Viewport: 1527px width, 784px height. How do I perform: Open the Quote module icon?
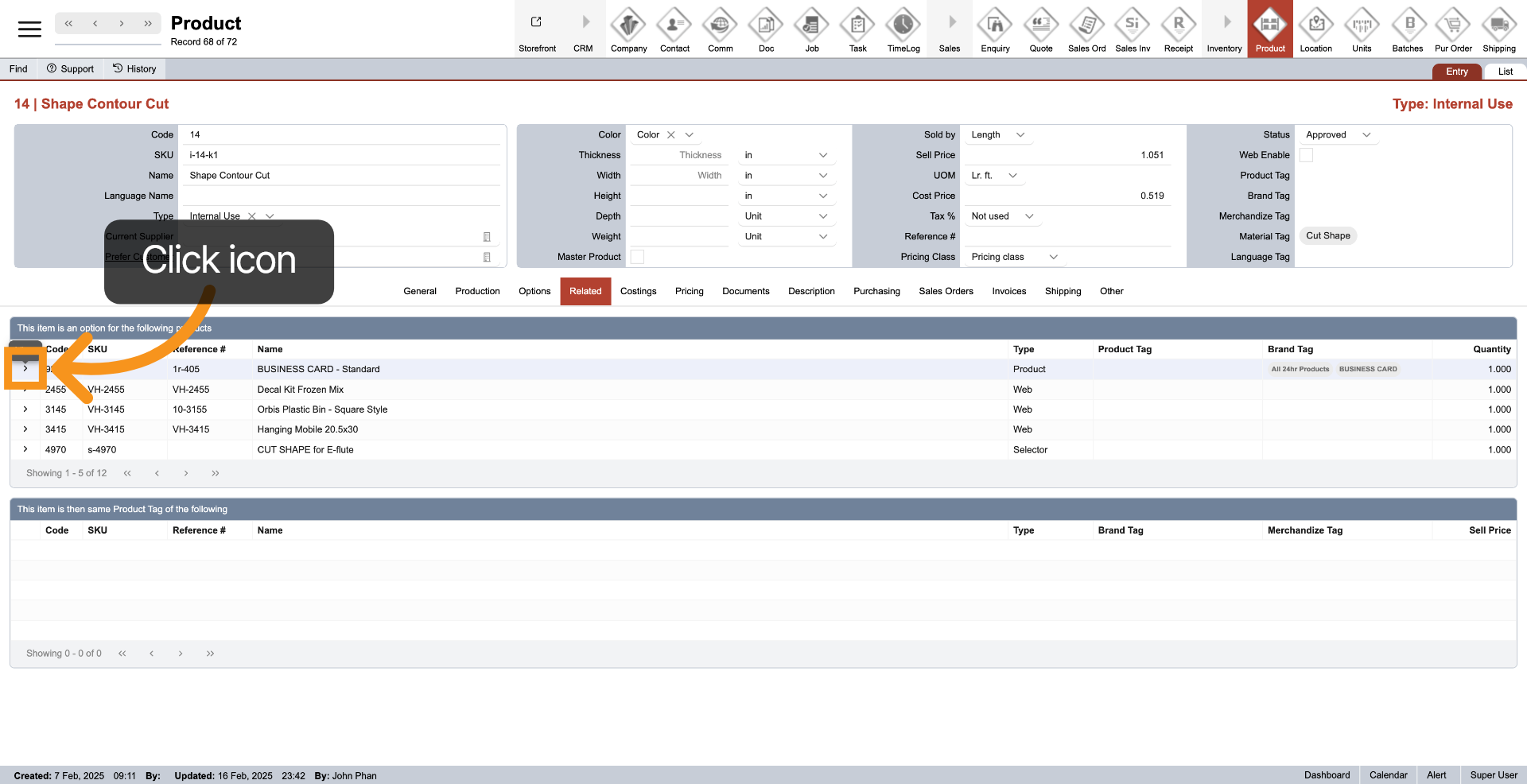coord(1040,25)
